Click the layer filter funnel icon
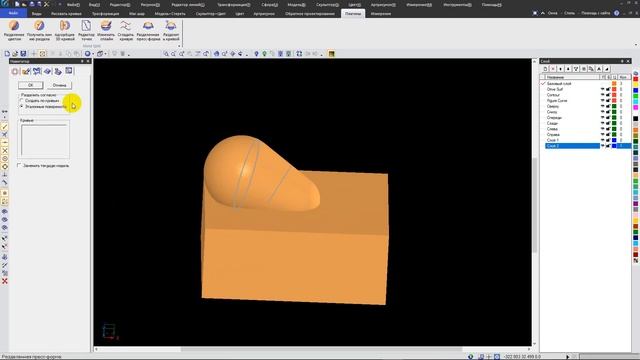 [576, 69]
